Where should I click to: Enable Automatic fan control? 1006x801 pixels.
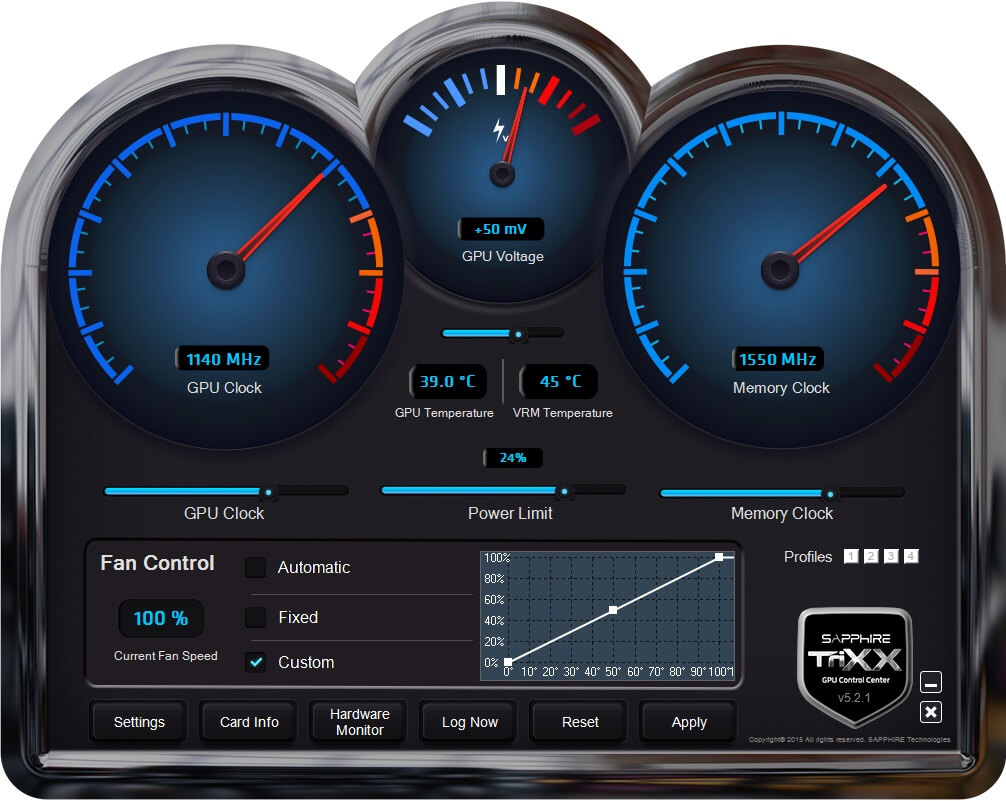coord(256,567)
